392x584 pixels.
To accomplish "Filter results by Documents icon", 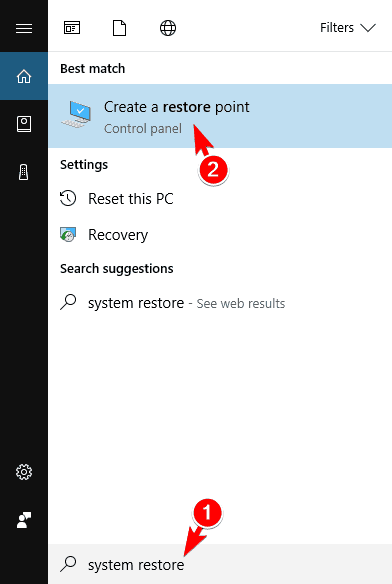I will (119, 28).
